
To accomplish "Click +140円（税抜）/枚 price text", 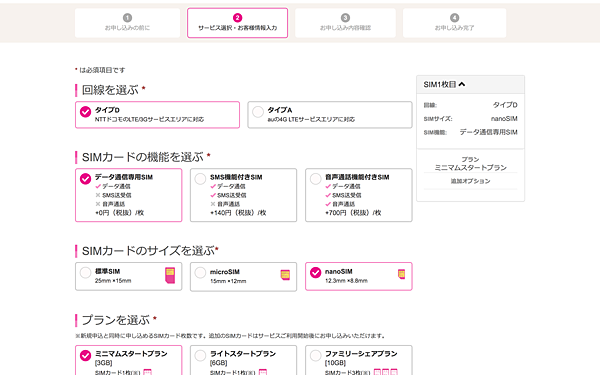I will [238, 213].
